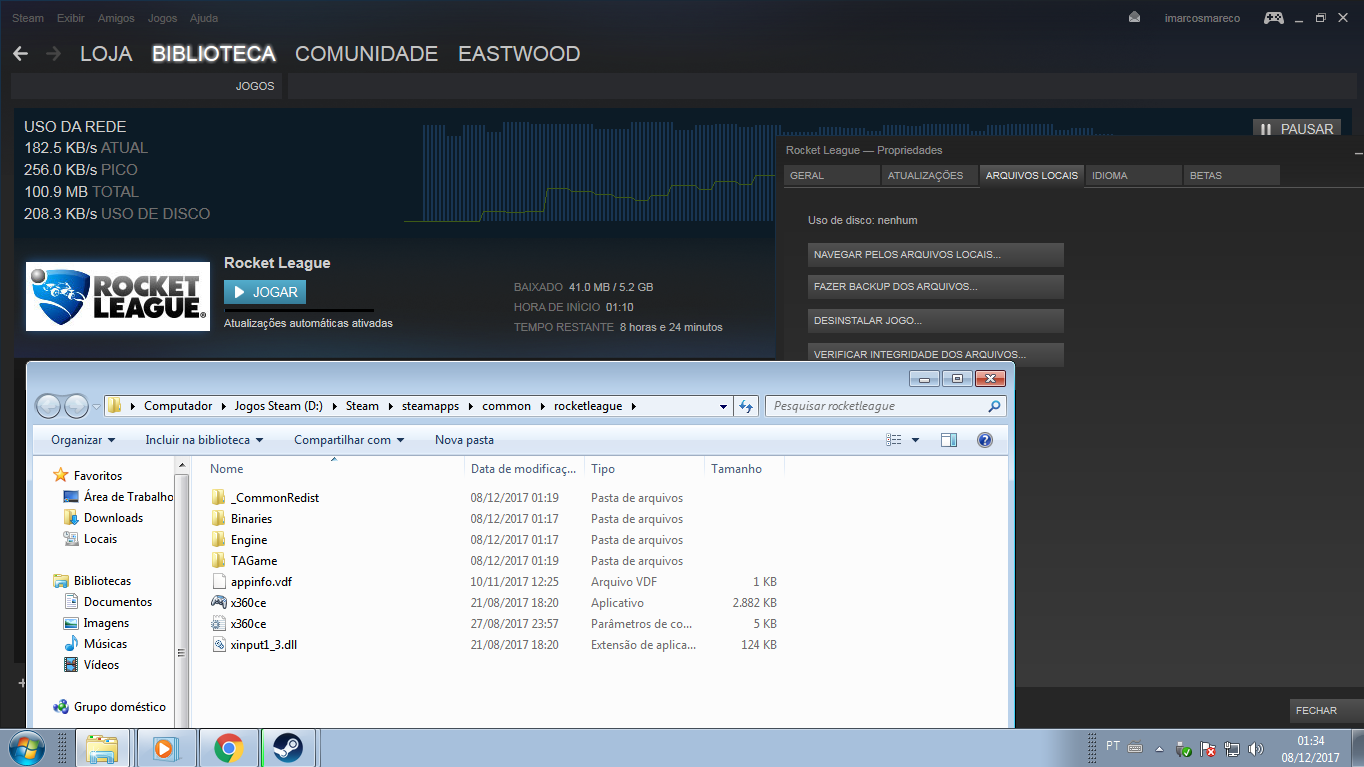Image resolution: width=1364 pixels, height=767 pixels.
Task: Click Explorer's Forward navigation button
Action: click(76, 406)
